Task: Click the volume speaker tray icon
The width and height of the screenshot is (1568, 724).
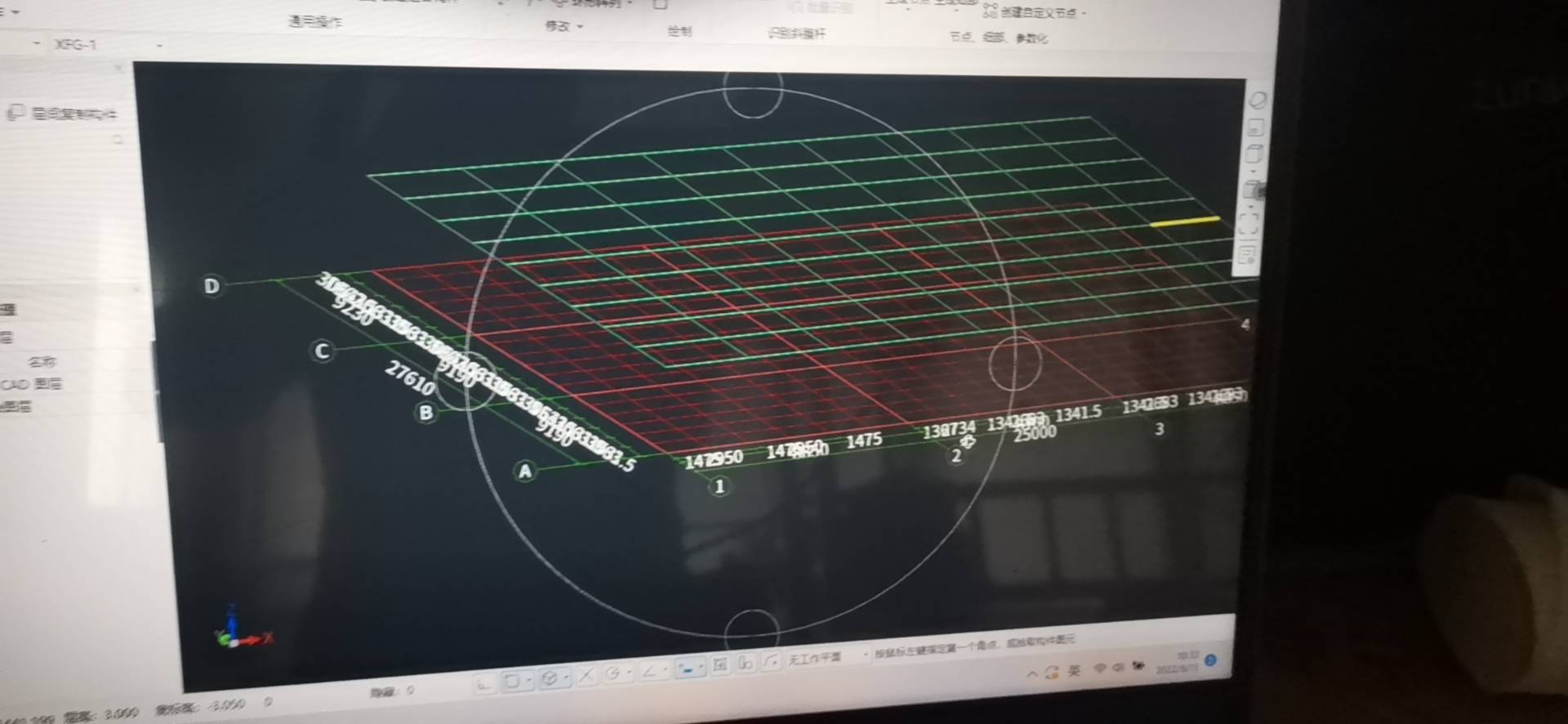Action: coord(1117,667)
